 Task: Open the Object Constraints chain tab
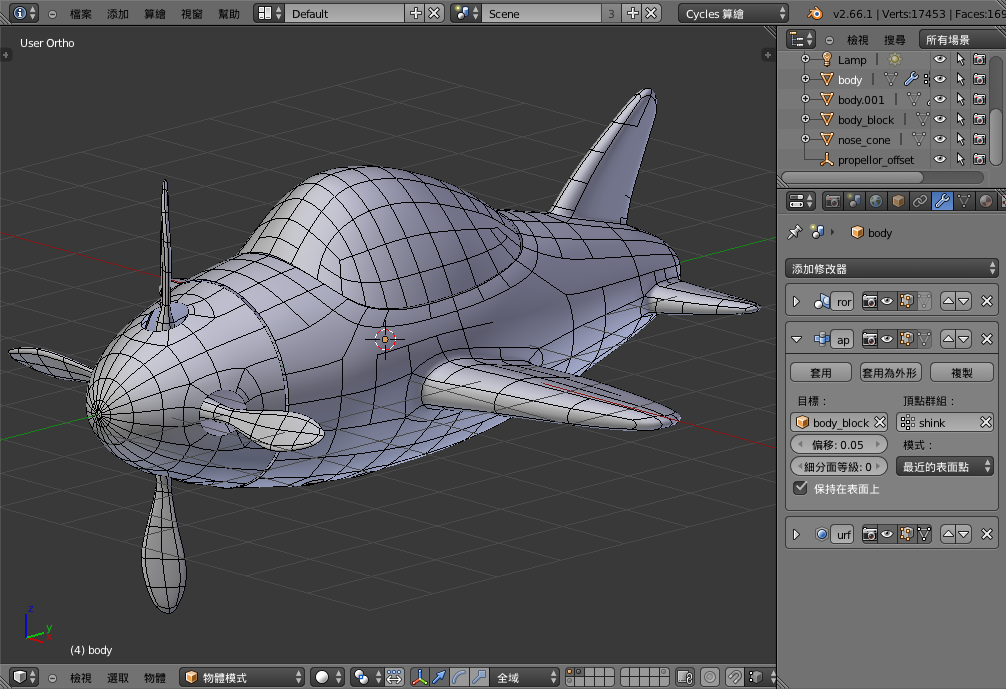point(920,201)
